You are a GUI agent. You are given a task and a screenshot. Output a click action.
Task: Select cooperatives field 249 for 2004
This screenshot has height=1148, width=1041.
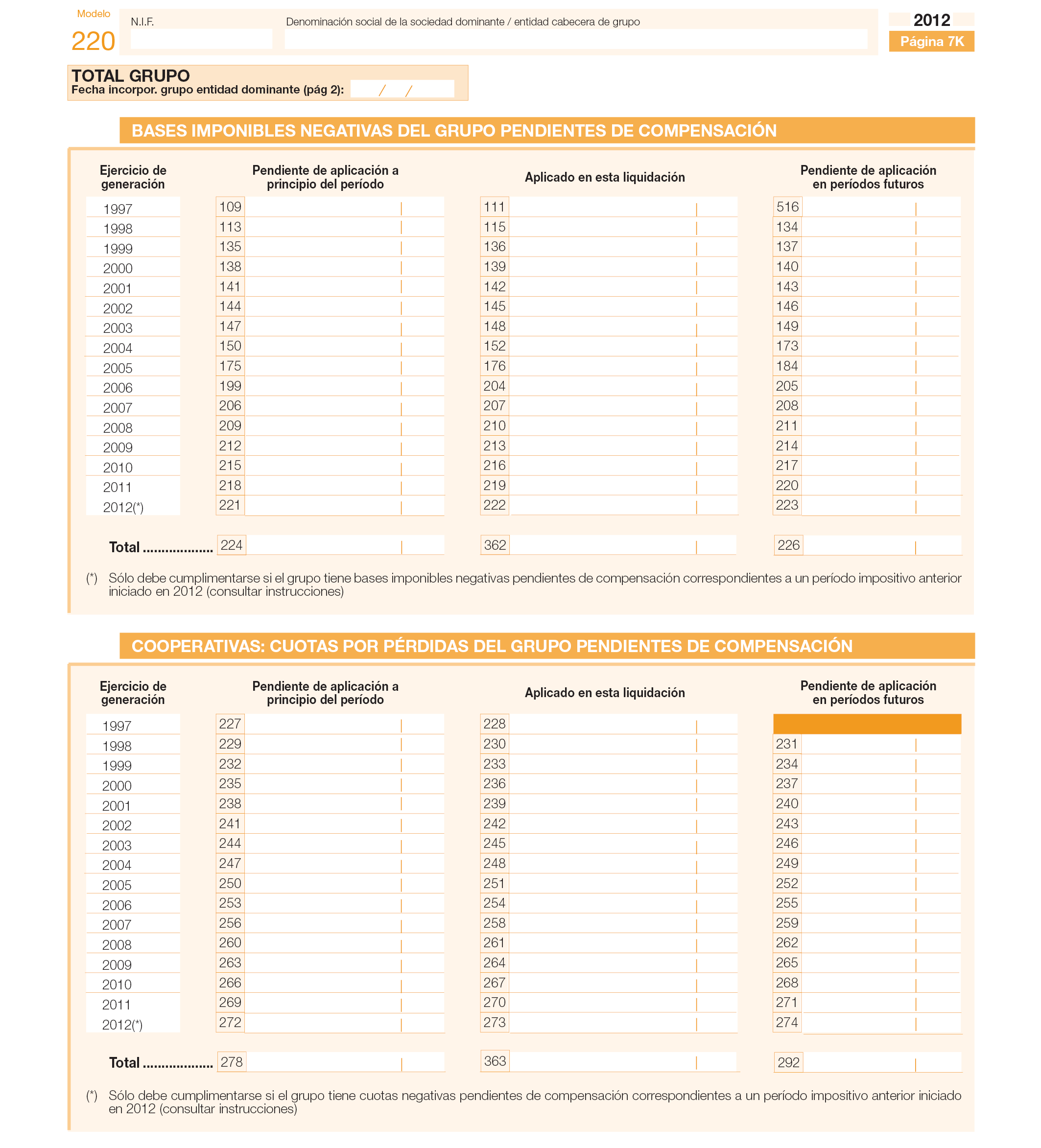coord(881,864)
